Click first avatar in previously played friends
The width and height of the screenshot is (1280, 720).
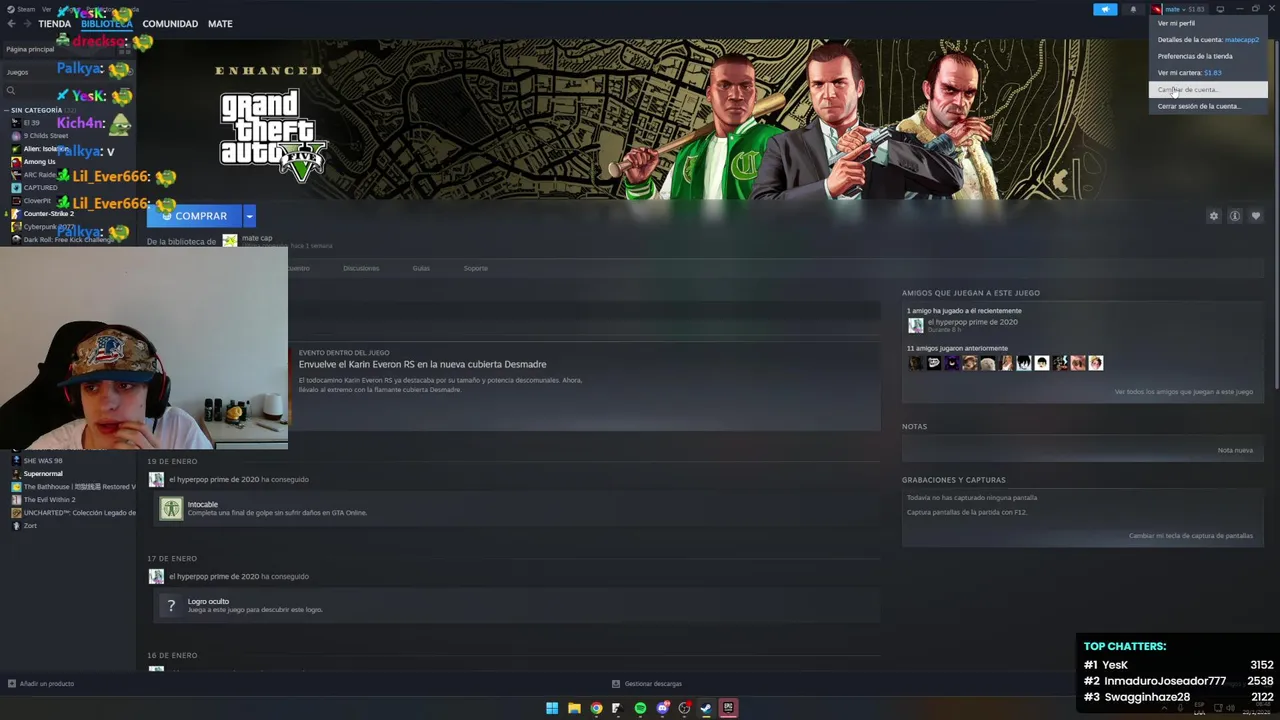pos(915,363)
